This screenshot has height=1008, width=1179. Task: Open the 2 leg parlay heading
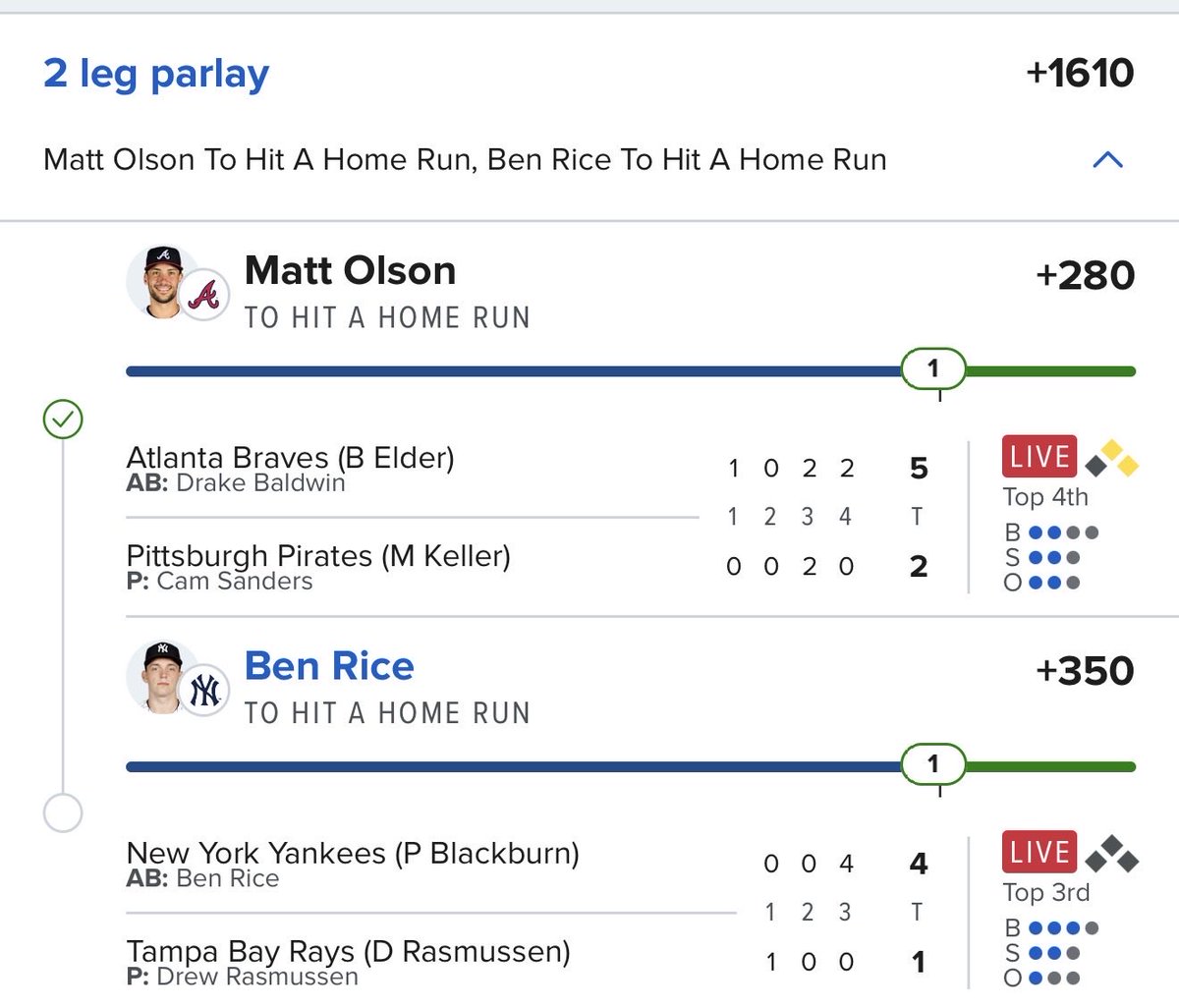click(x=156, y=74)
